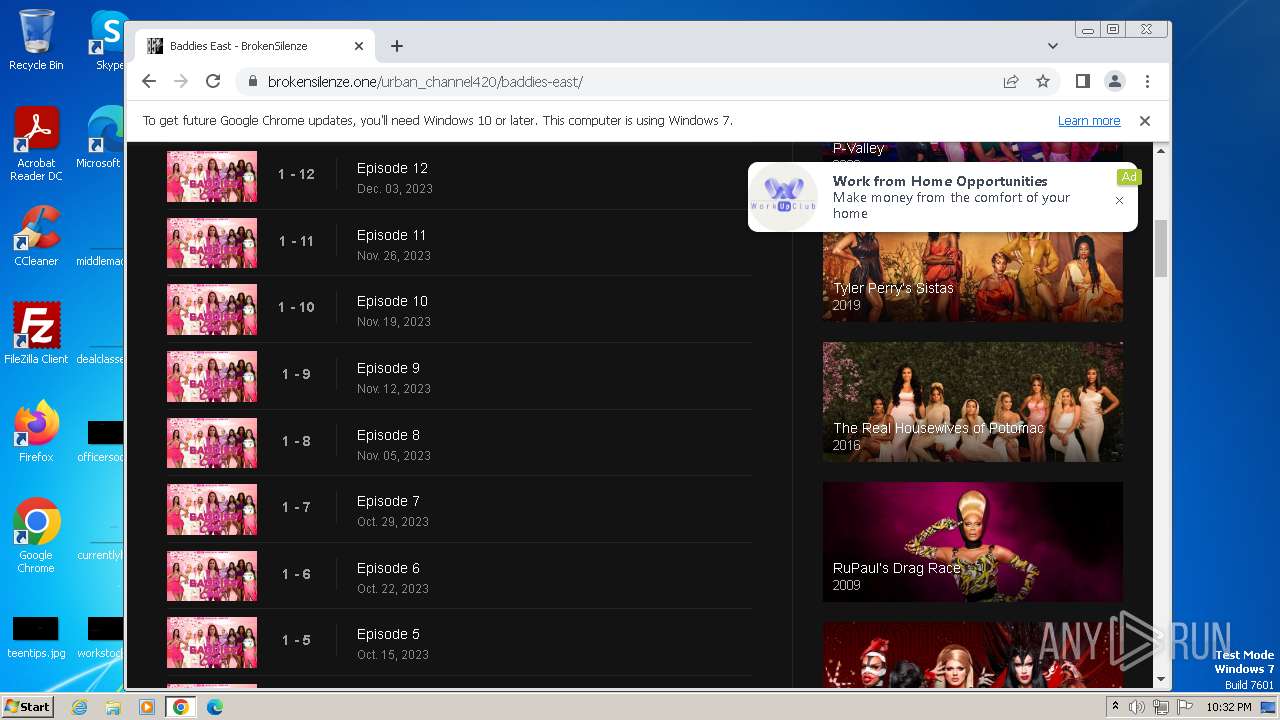Open a new browser tab

[x=397, y=46]
